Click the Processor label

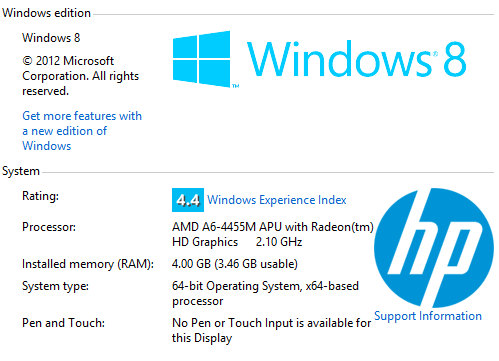point(49,227)
